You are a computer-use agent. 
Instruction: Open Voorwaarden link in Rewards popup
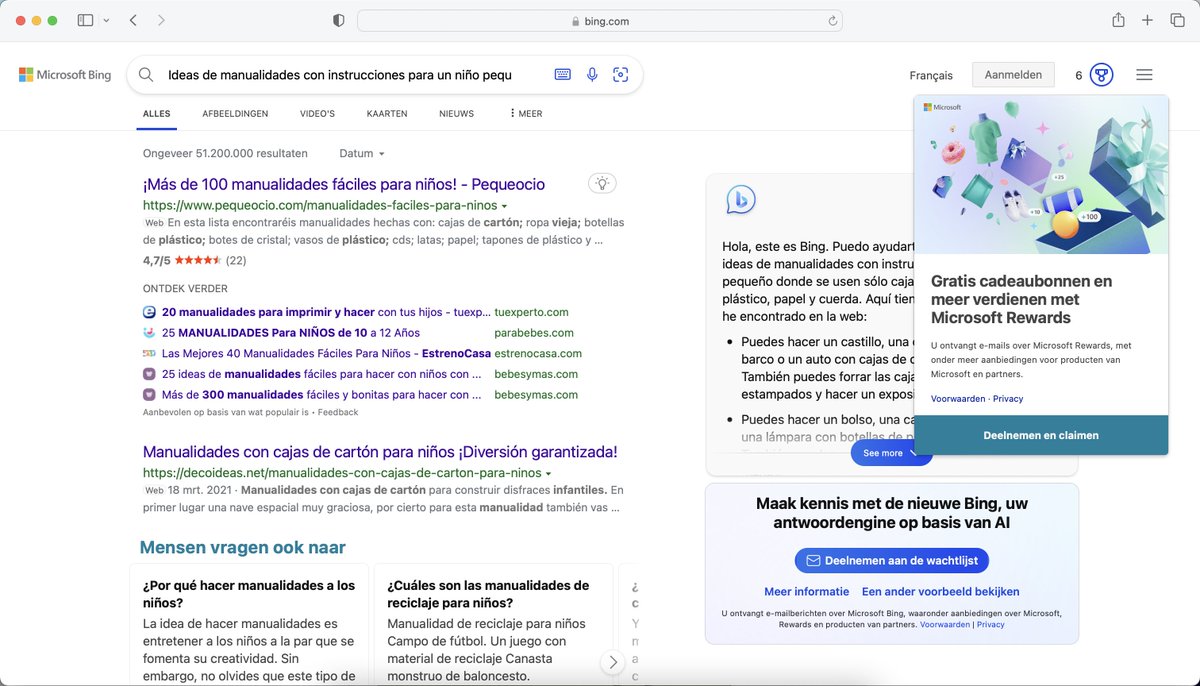pos(959,399)
